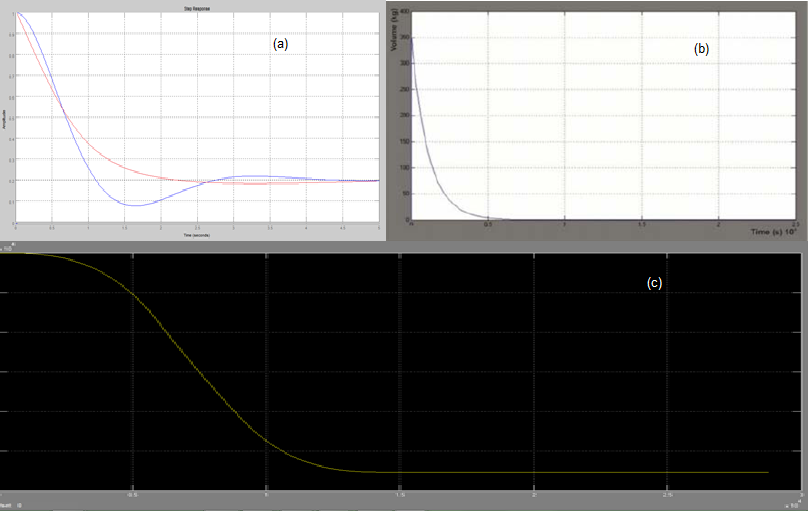Image resolution: width=810 pixels, height=513 pixels.
Task: Select the (a) panel label
Action: pos(280,44)
